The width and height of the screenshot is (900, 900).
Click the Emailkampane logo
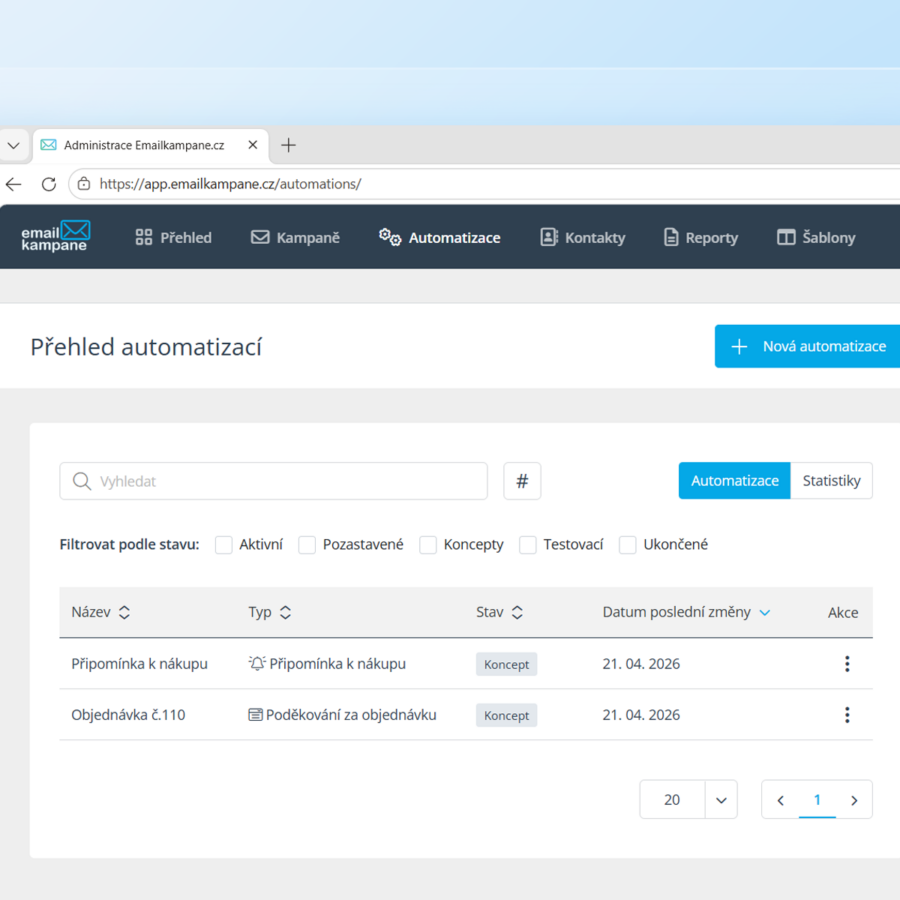point(56,237)
